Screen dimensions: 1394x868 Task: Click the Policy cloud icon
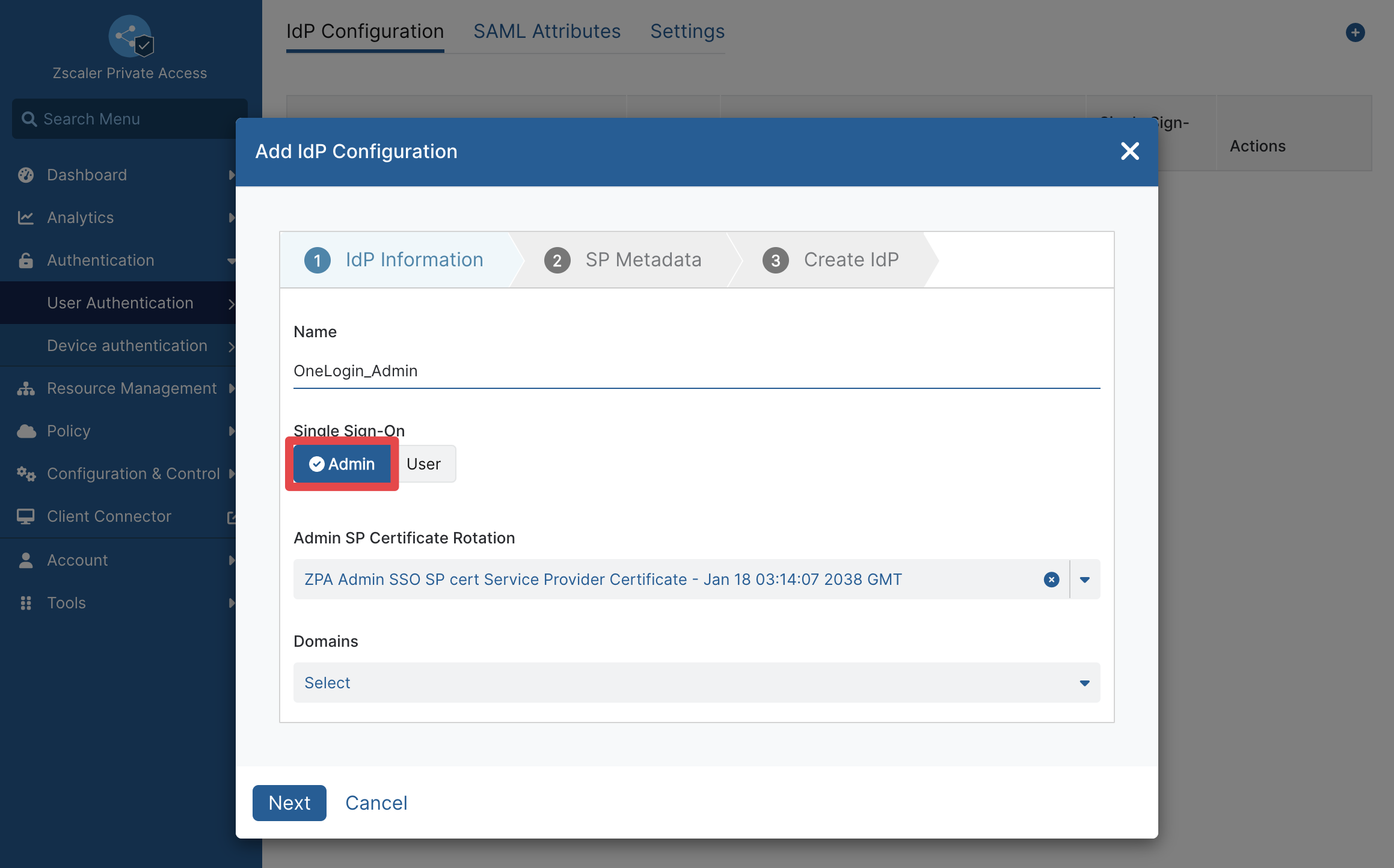coord(26,431)
